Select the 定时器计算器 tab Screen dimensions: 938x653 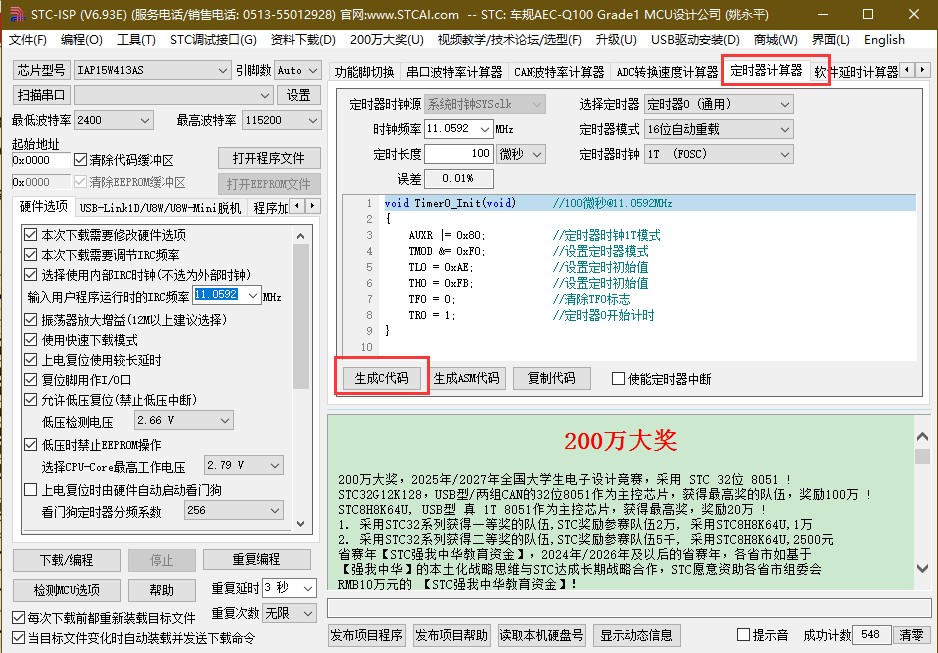coord(766,71)
